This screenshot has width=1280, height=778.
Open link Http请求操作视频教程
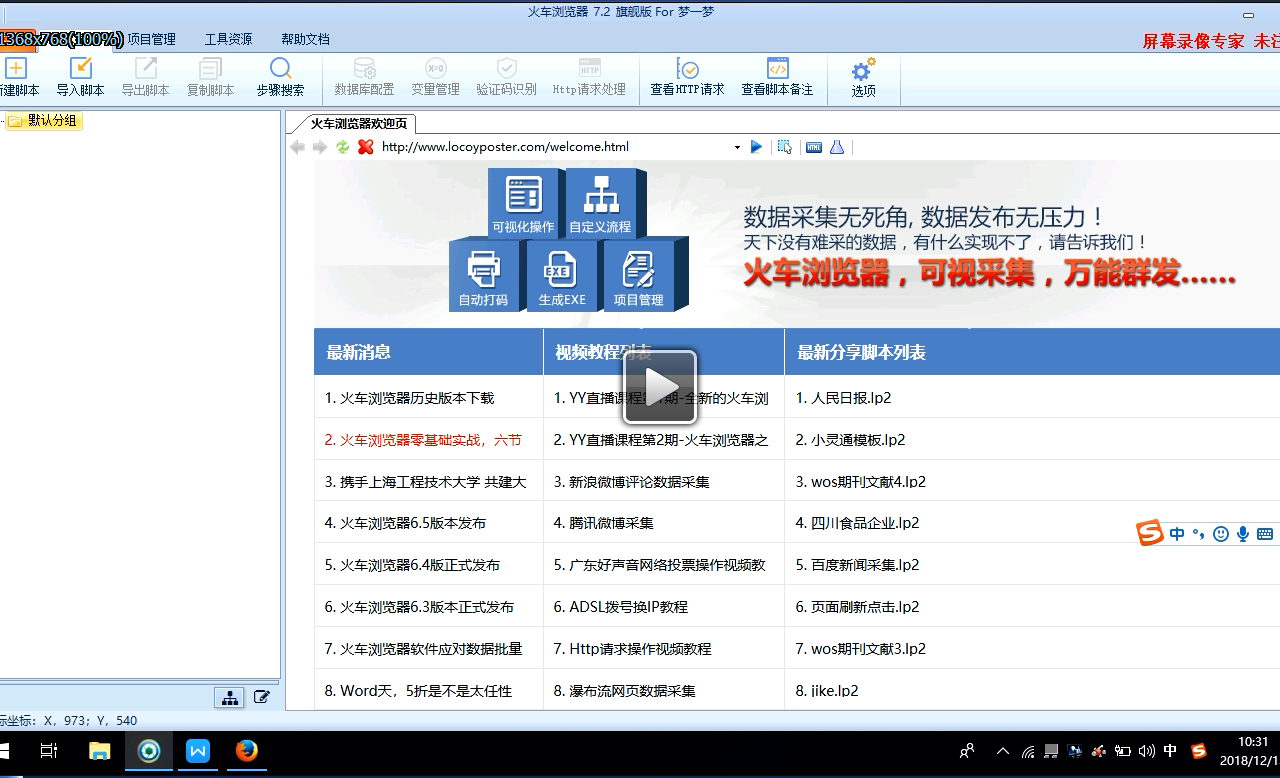coord(640,649)
